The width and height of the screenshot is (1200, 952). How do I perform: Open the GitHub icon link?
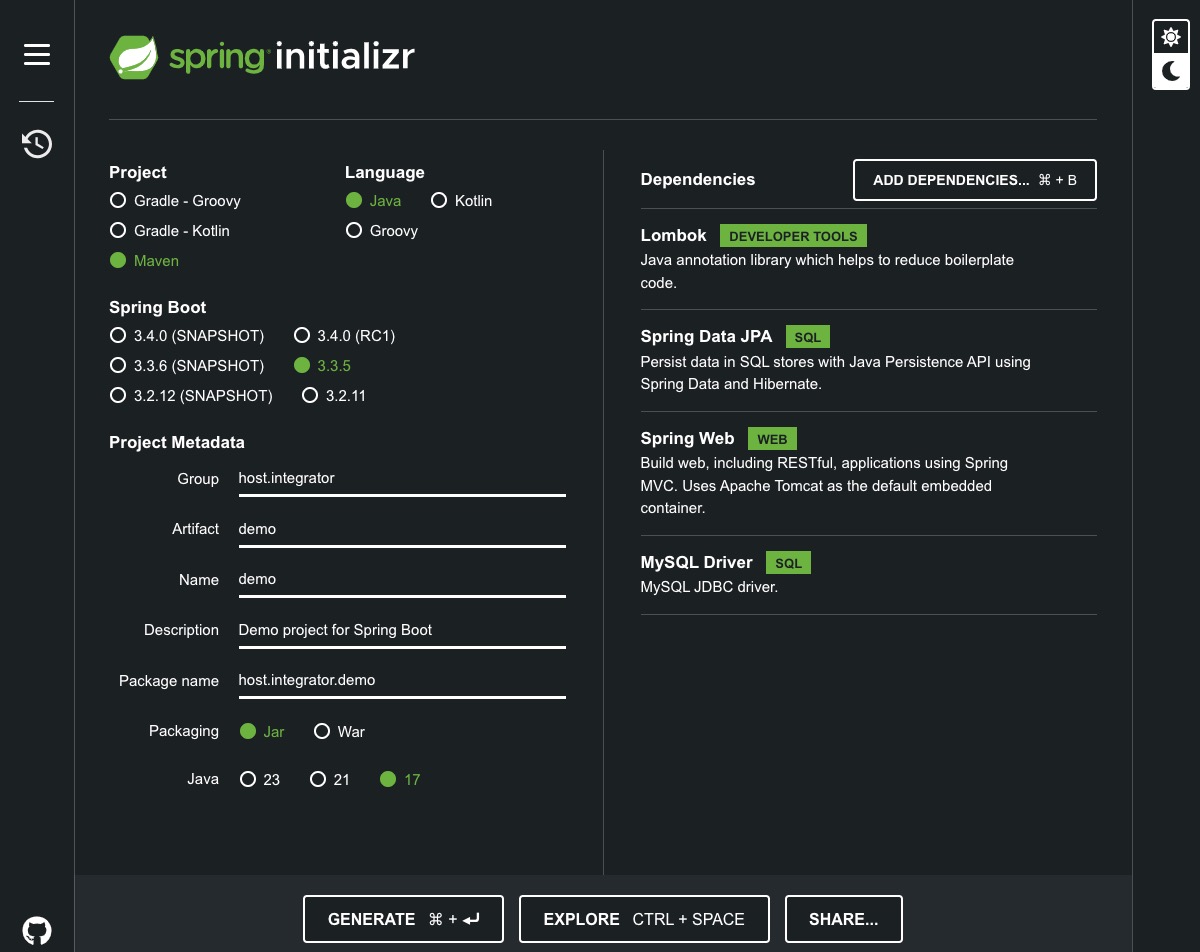pos(37,929)
